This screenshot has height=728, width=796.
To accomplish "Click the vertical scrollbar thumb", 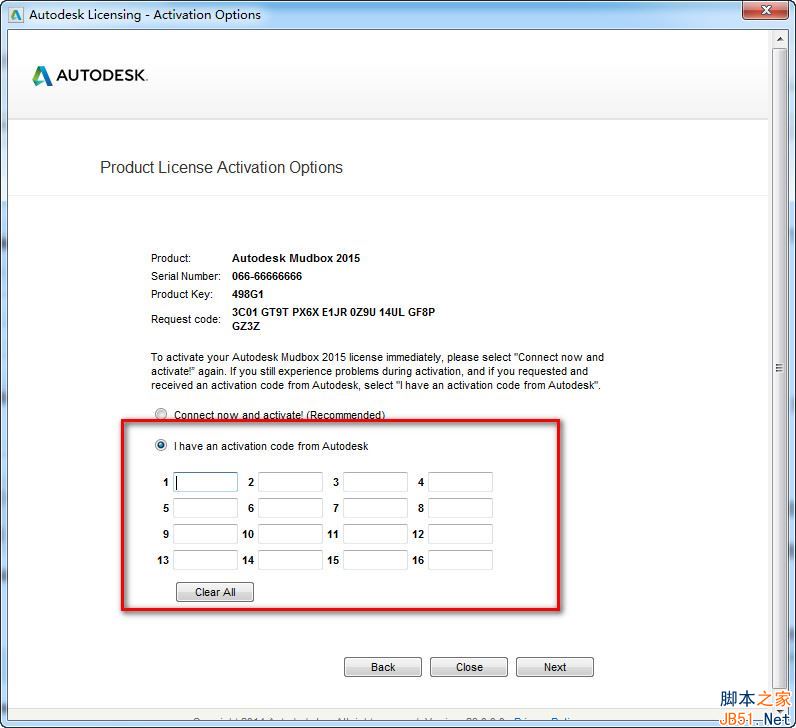I will [x=780, y=368].
